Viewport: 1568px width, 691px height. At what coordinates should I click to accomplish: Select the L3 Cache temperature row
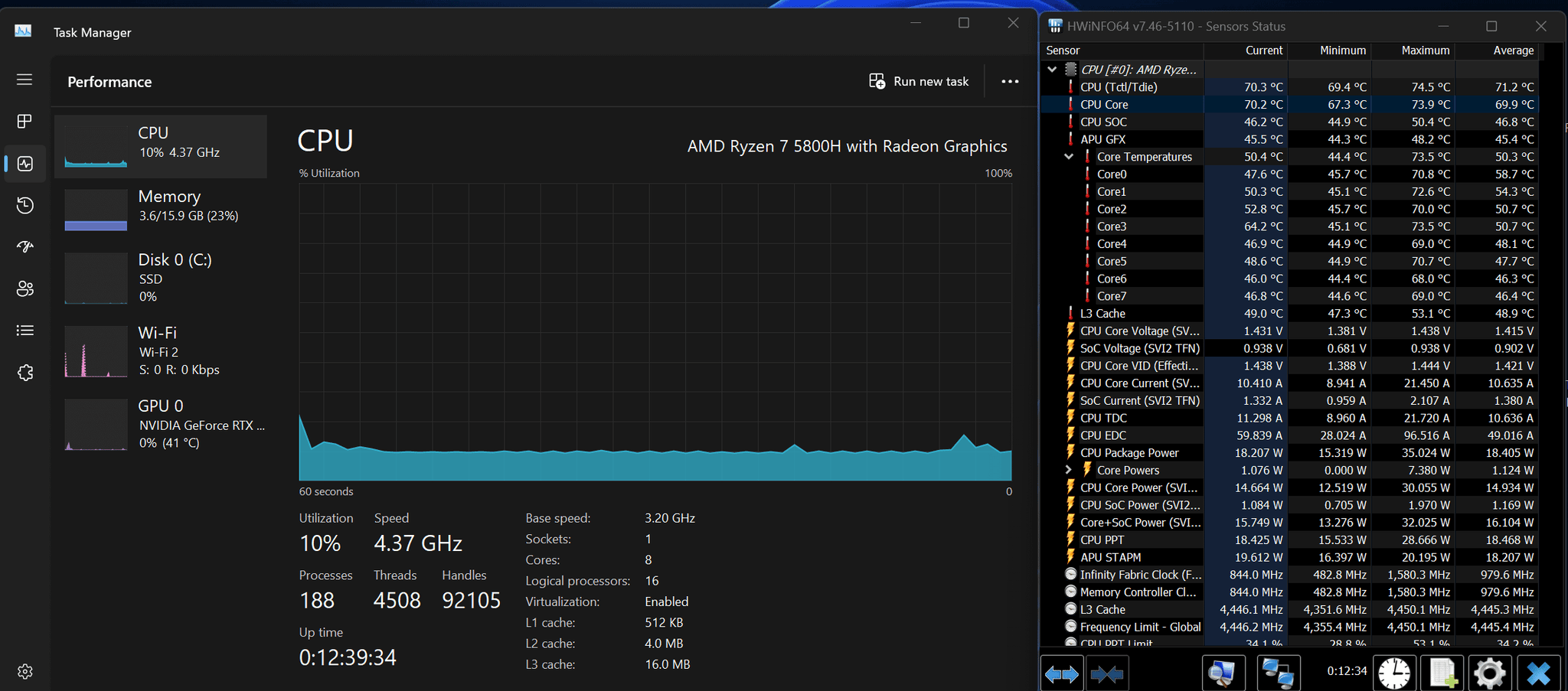click(1291, 314)
